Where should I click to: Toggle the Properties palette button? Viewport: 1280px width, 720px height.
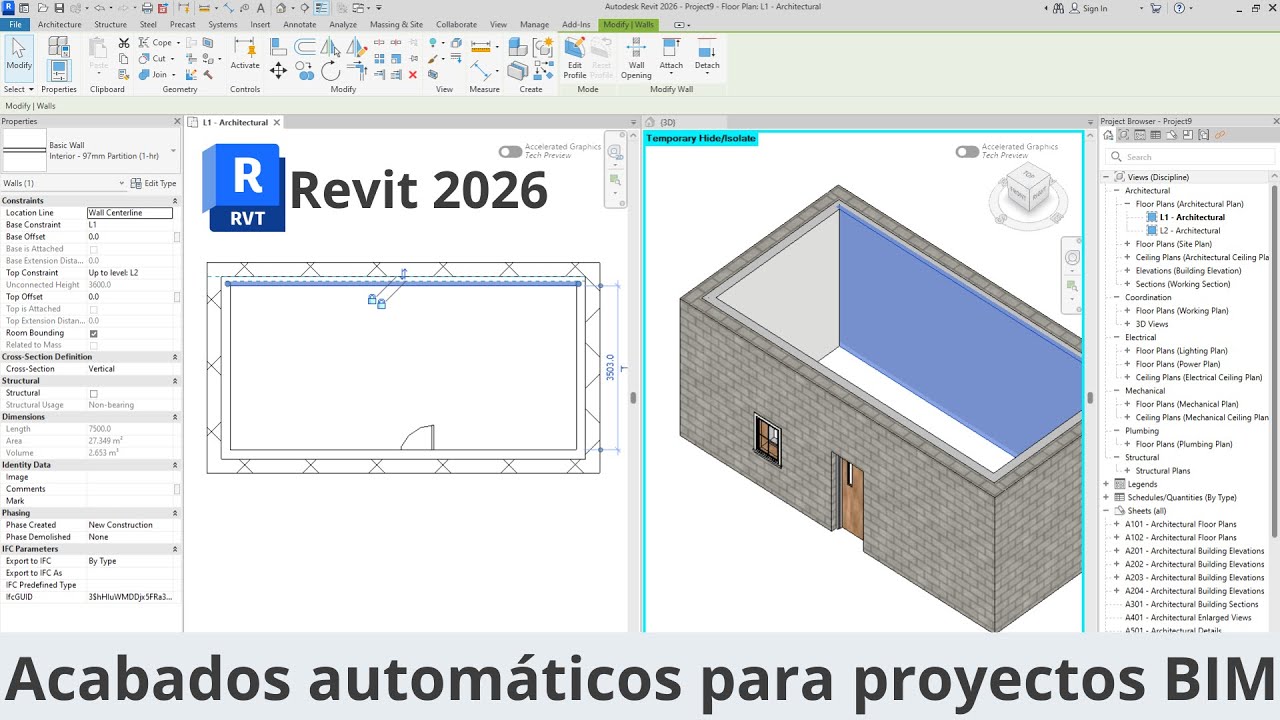[58, 70]
